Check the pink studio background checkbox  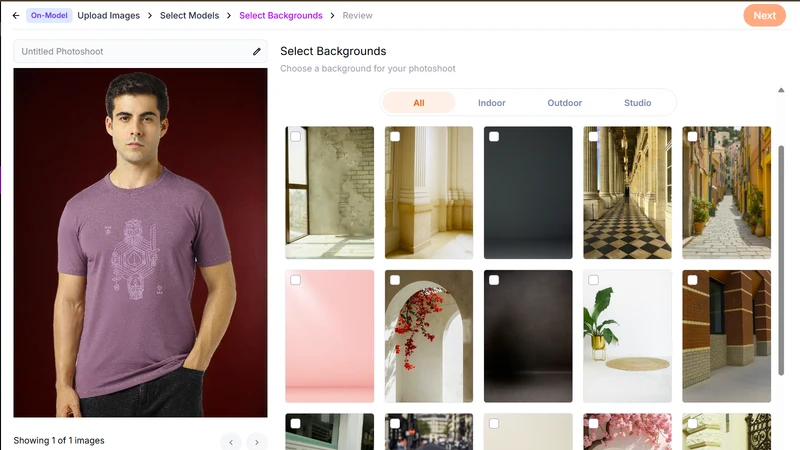click(x=295, y=280)
